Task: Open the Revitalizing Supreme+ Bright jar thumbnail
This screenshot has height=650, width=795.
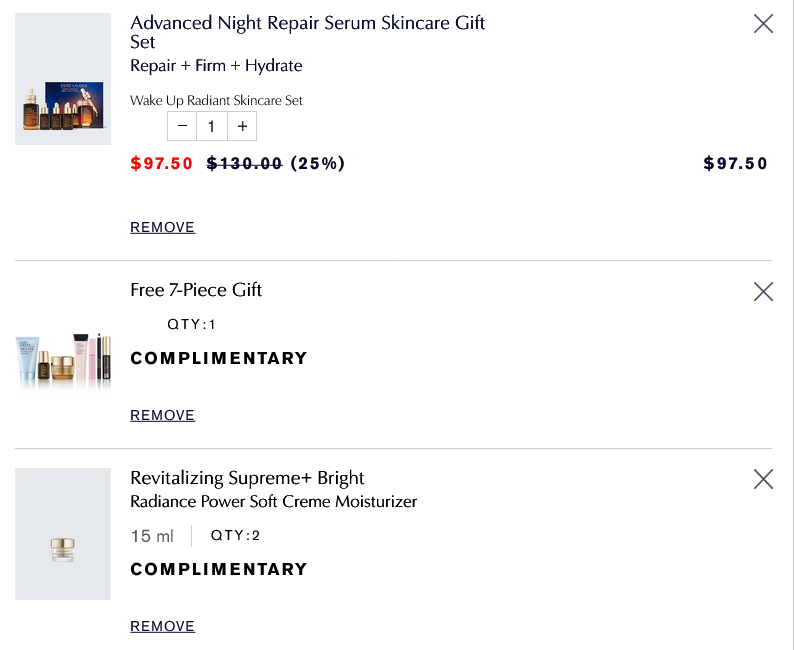Action: click(63, 534)
